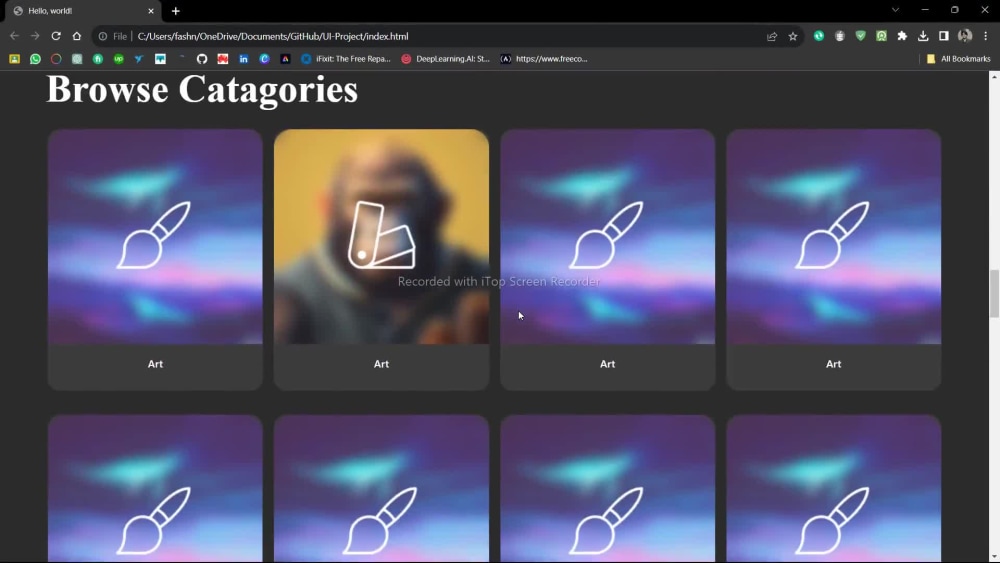Select the Art label under third card
The image size is (1000, 563).
tap(607, 364)
